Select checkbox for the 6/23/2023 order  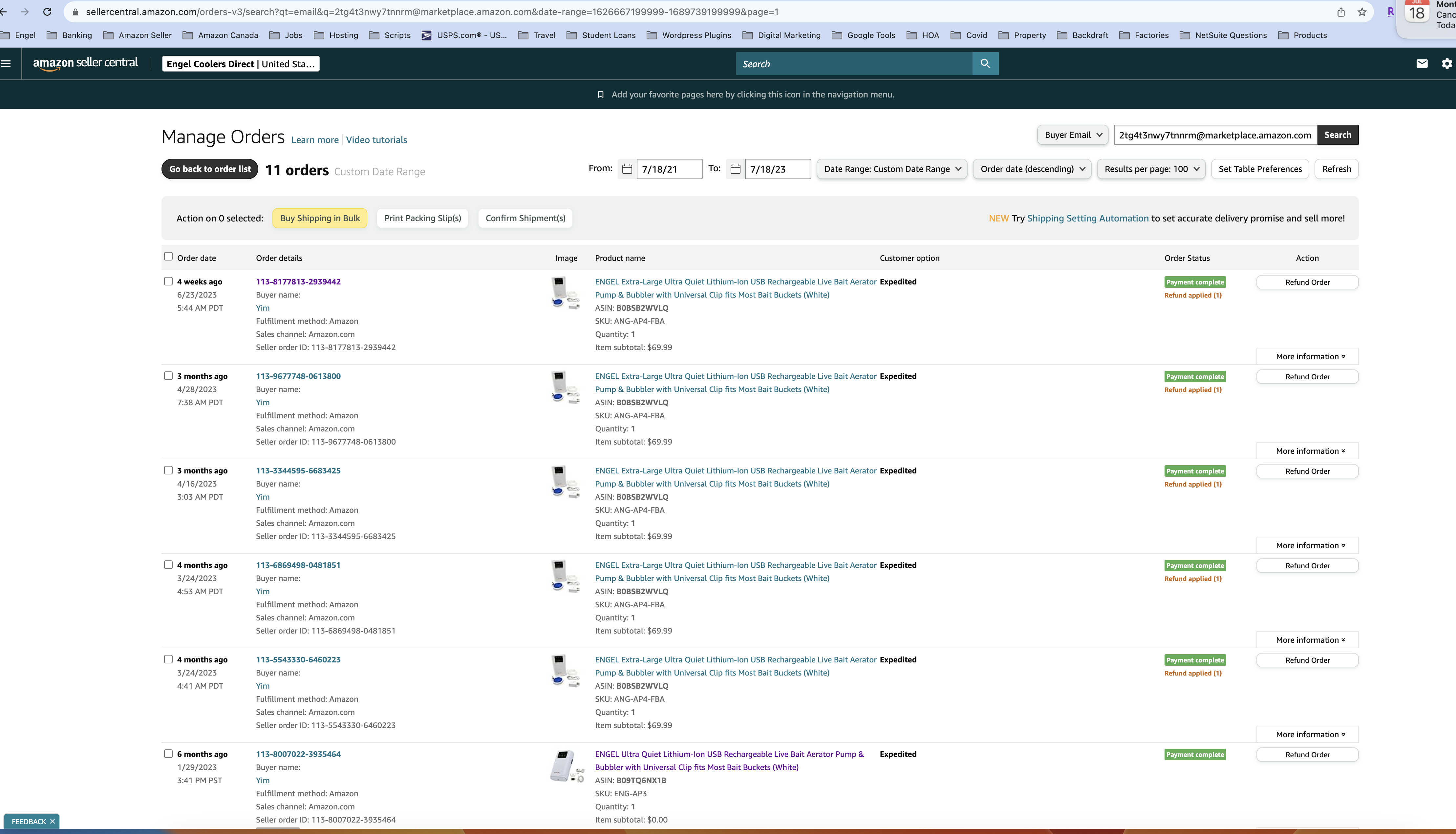tap(168, 281)
